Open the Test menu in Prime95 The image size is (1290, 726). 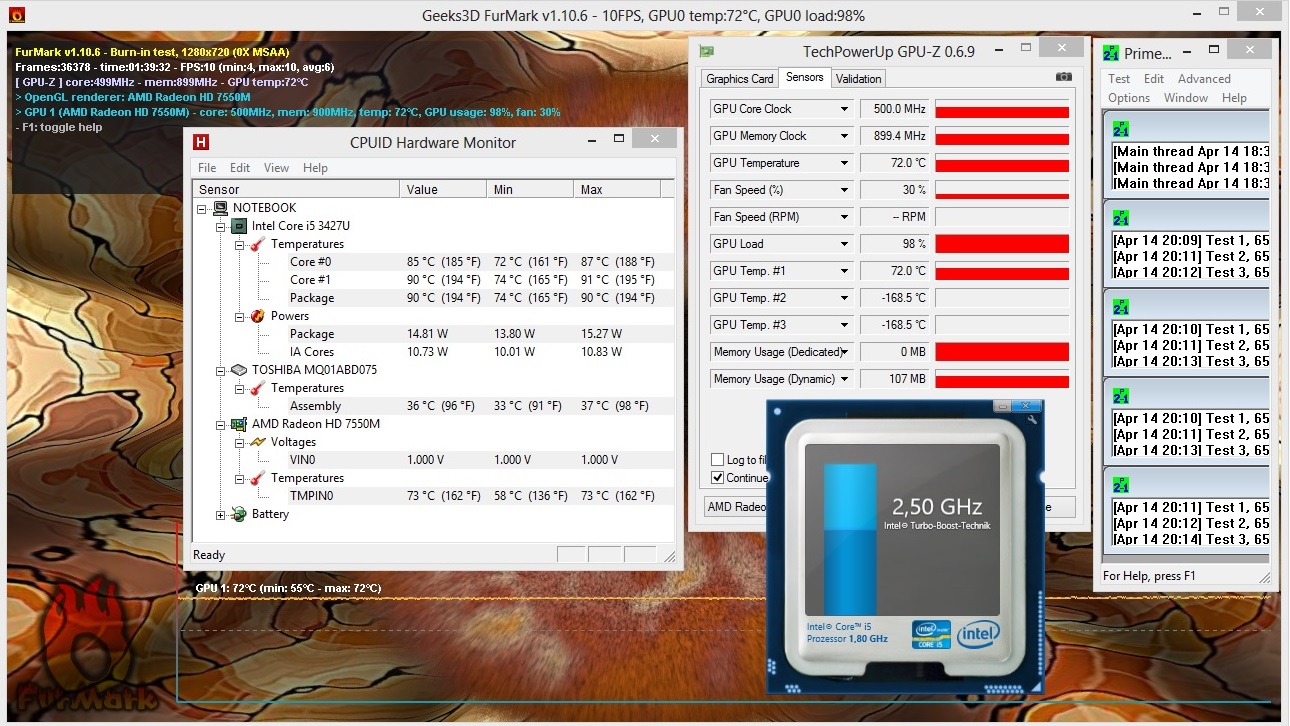tap(1119, 79)
